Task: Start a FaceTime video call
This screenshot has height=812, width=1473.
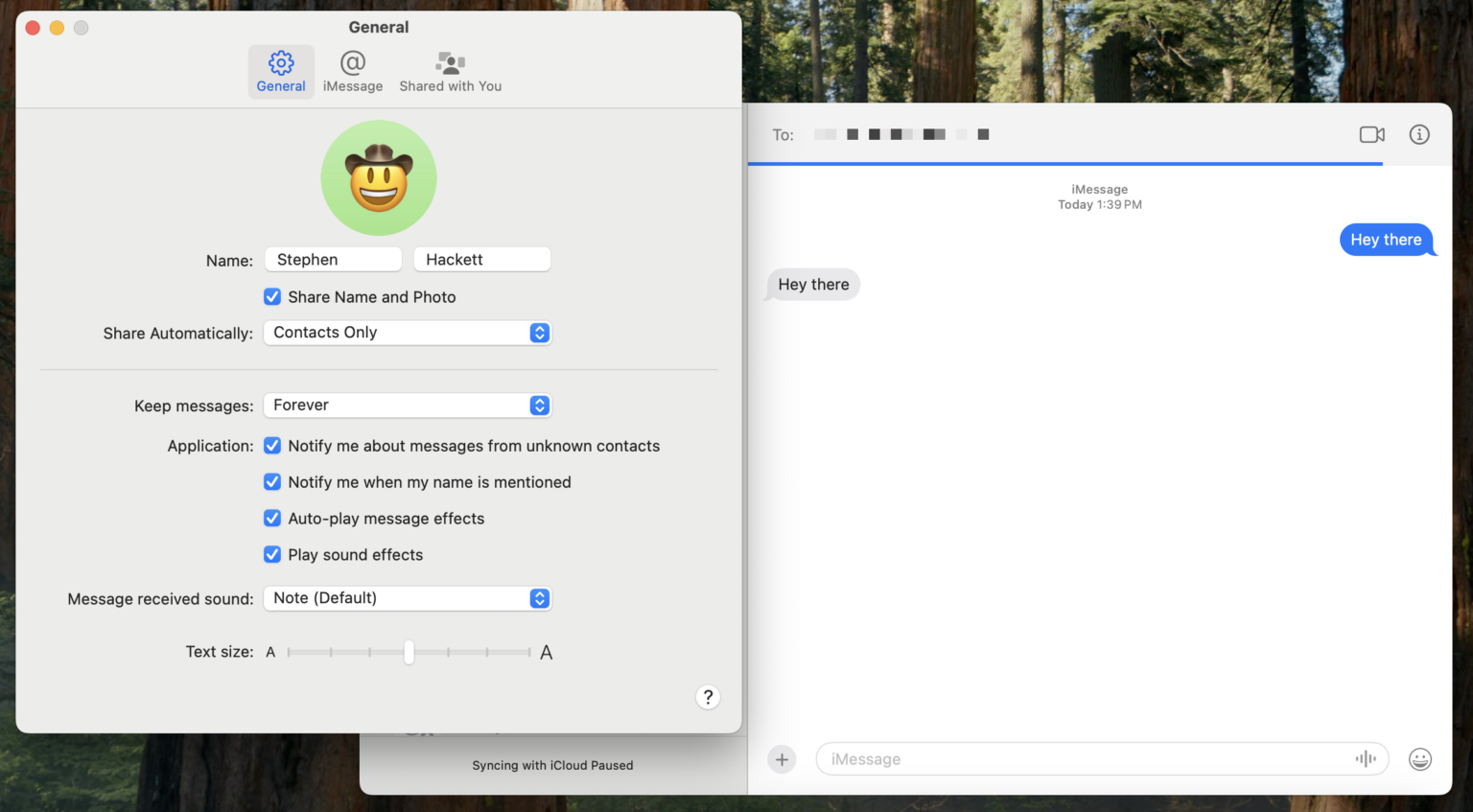Action: point(1371,134)
